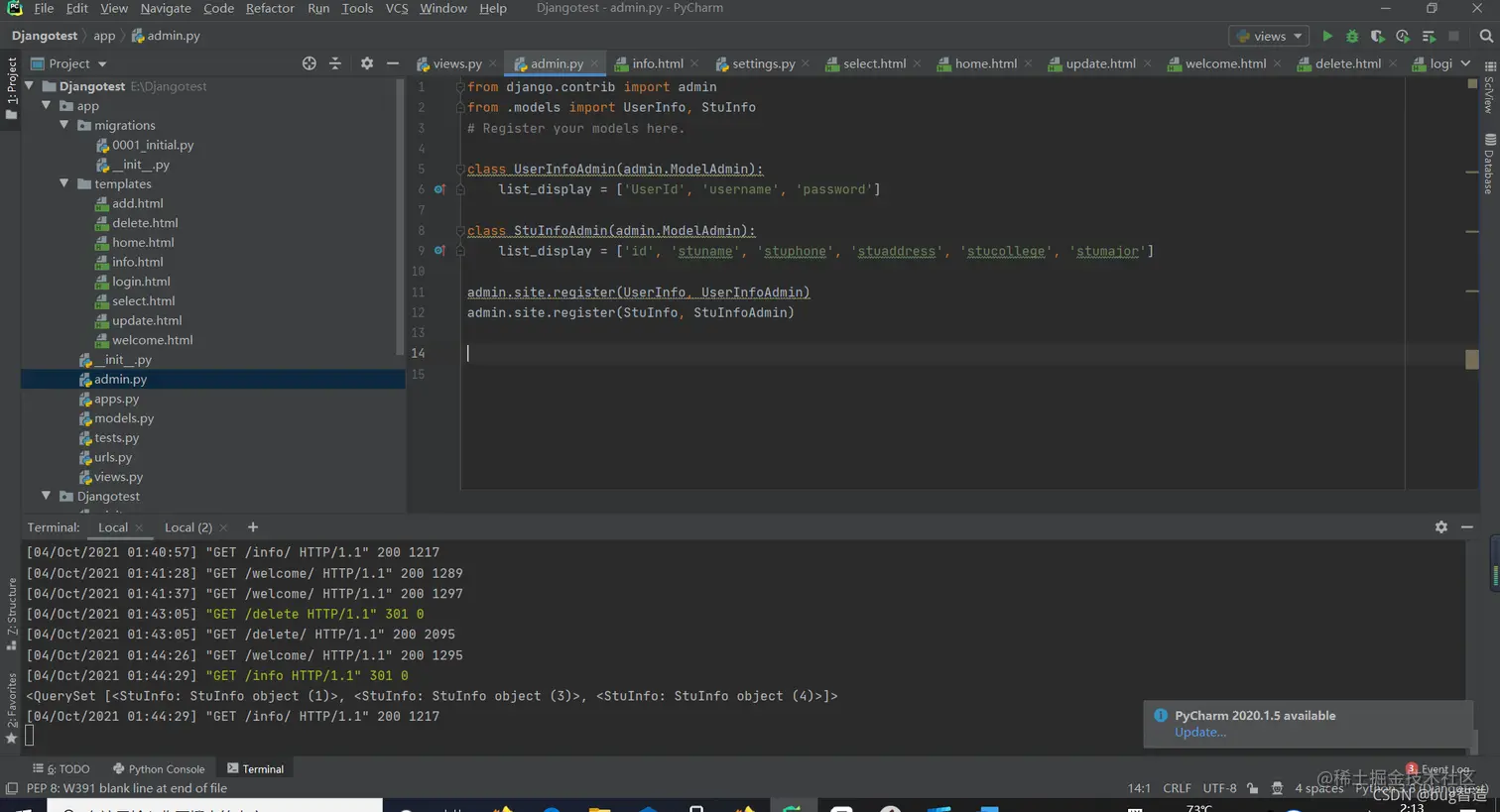Image resolution: width=1500 pixels, height=812 pixels.
Task: Collapse the migrations folder
Action: [x=64, y=125]
